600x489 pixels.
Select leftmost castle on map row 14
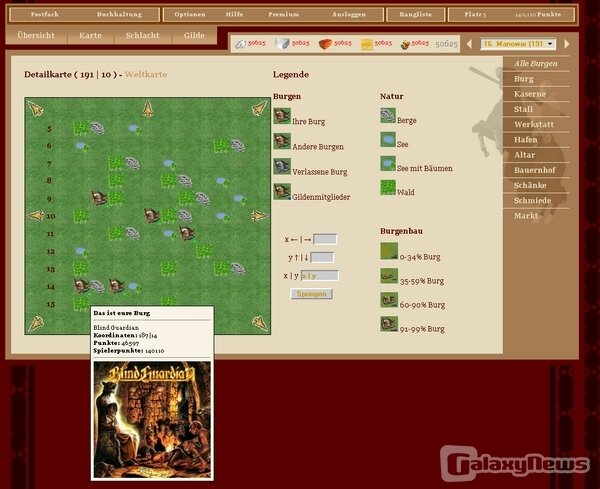click(x=81, y=285)
